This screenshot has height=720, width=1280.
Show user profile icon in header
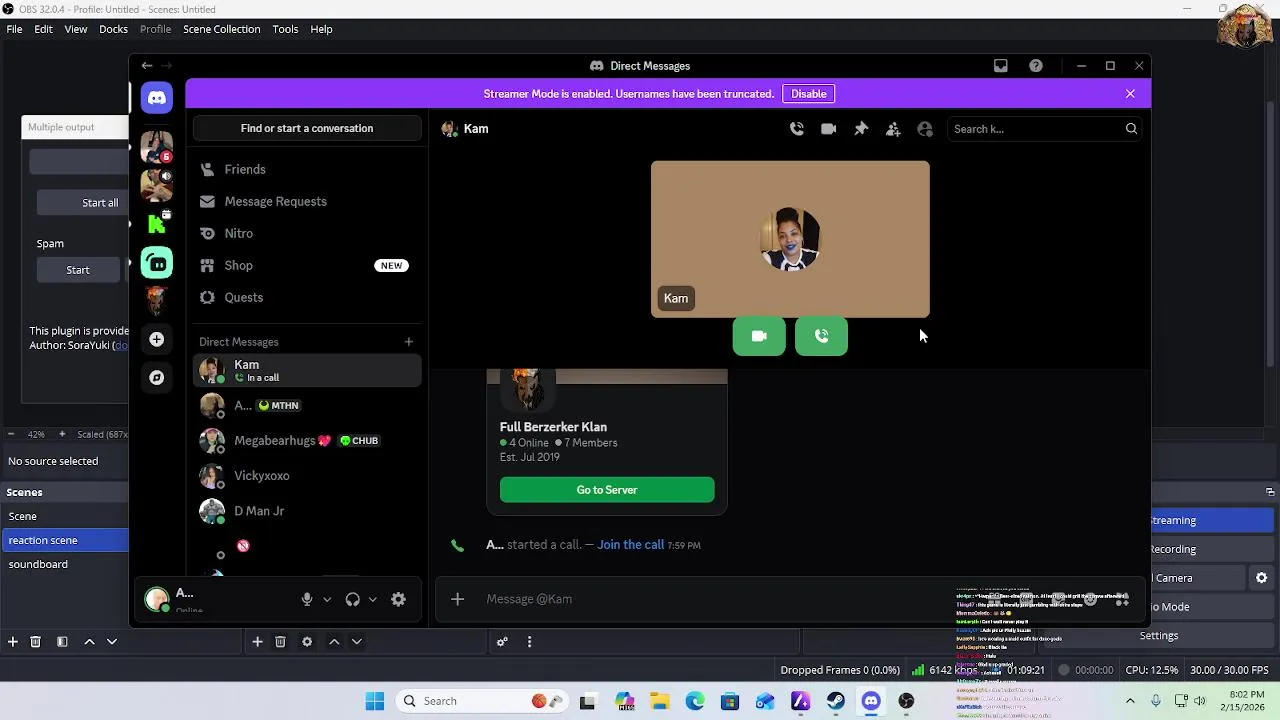(x=925, y=129)
